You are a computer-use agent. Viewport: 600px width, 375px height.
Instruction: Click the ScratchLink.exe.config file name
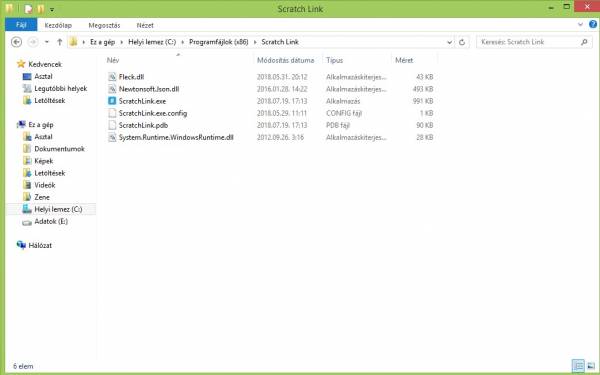coord(153,113)
